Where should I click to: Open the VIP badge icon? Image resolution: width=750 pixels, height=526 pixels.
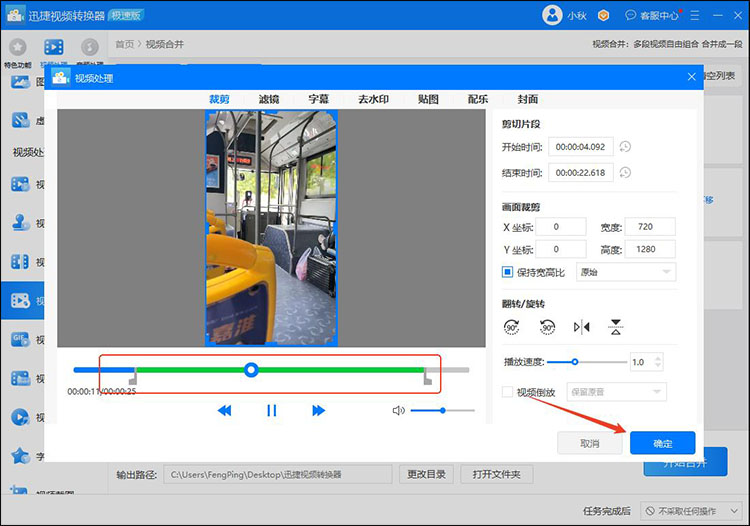(604, 15)
